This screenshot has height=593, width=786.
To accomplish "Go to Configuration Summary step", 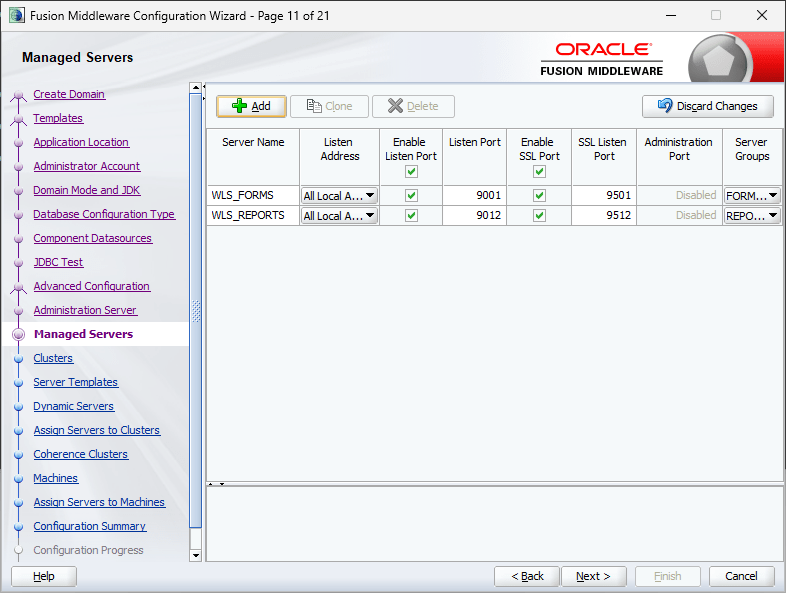I will tap(90, 526).
